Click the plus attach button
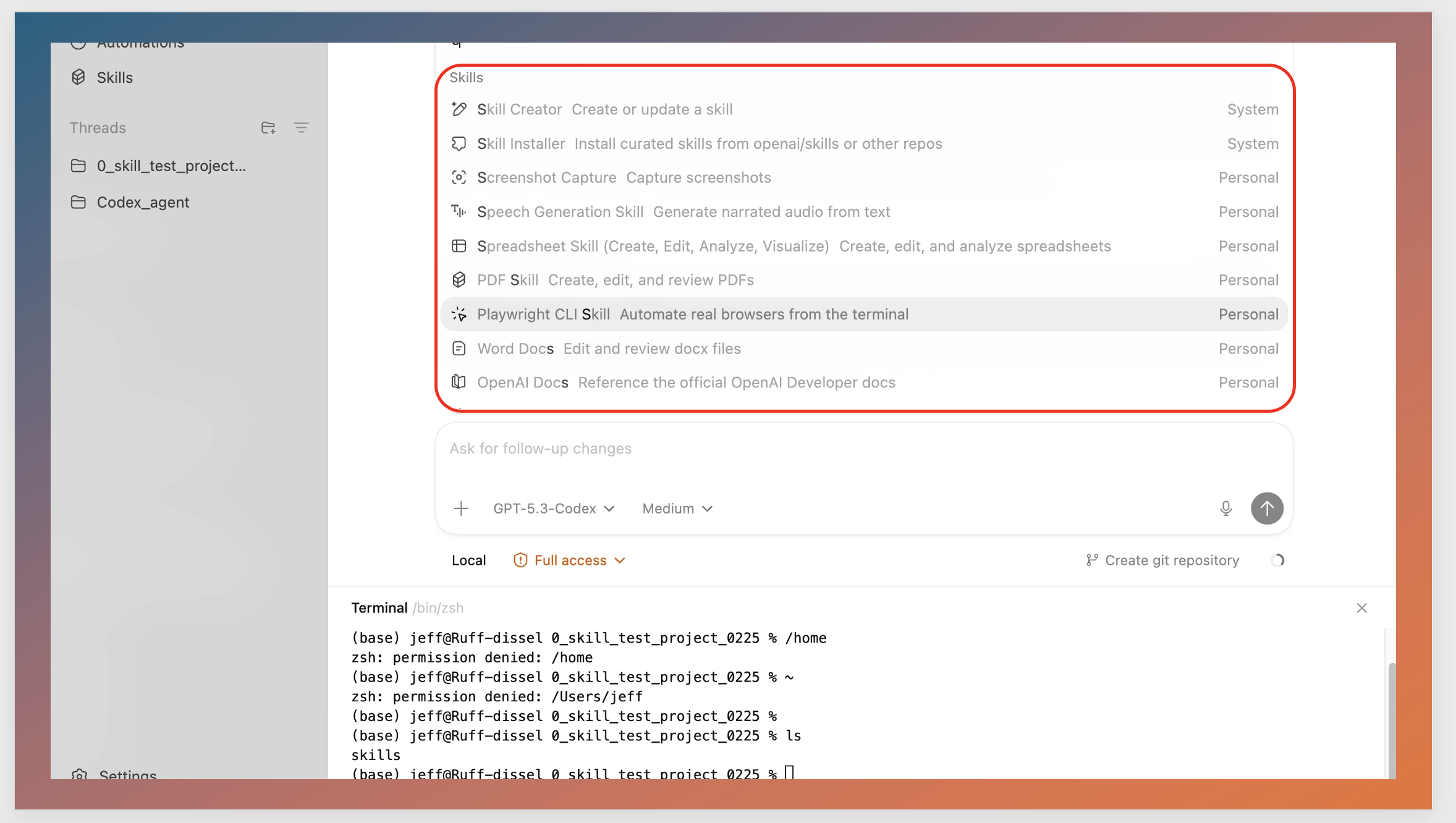Image resolution: width=1456 pixels, height=823 pixels. click(461, 509)
